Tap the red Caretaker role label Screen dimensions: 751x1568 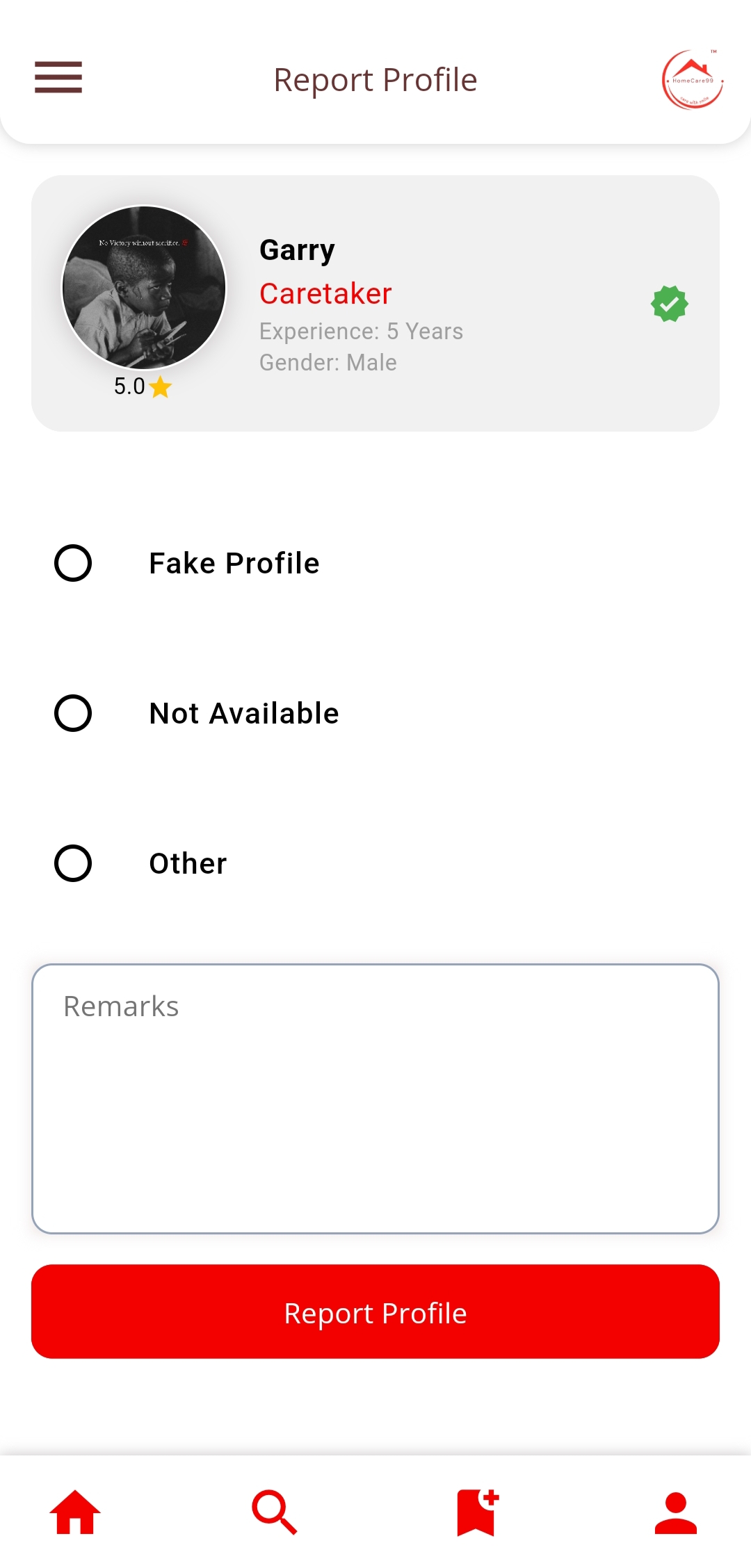tap(325, 294)
